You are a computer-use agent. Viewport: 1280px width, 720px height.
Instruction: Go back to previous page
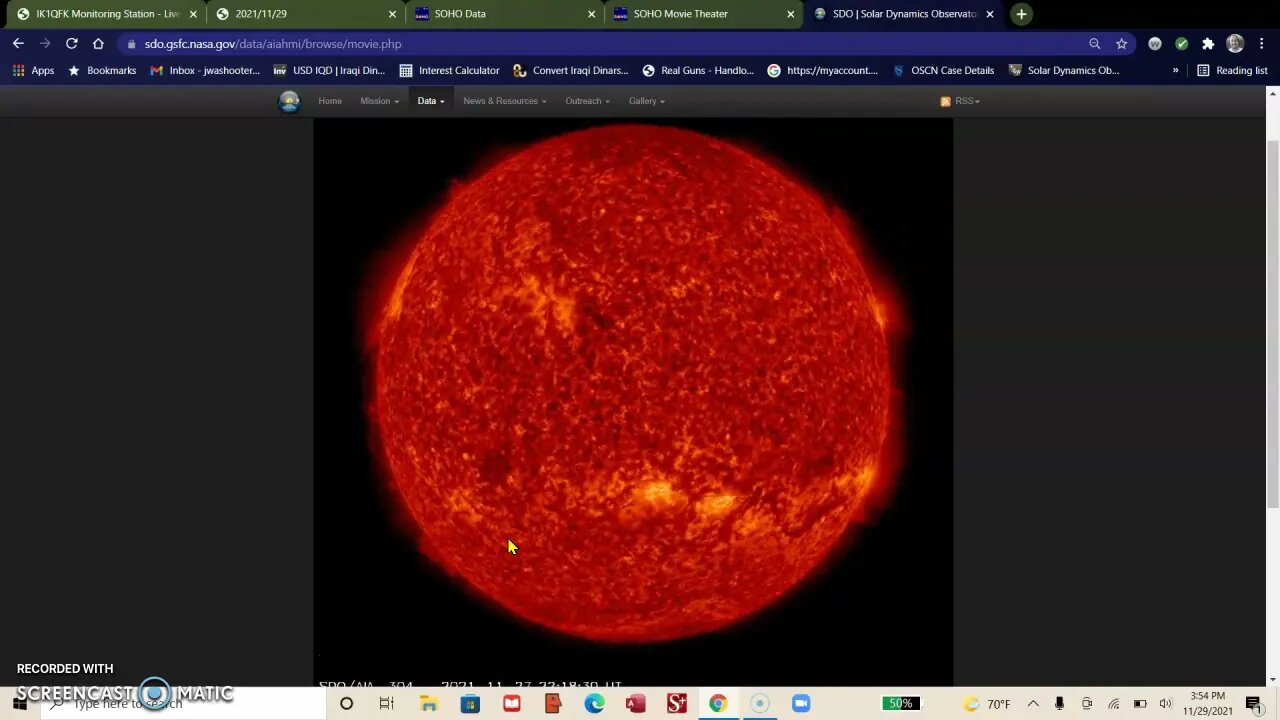click(x=18, y=44)
